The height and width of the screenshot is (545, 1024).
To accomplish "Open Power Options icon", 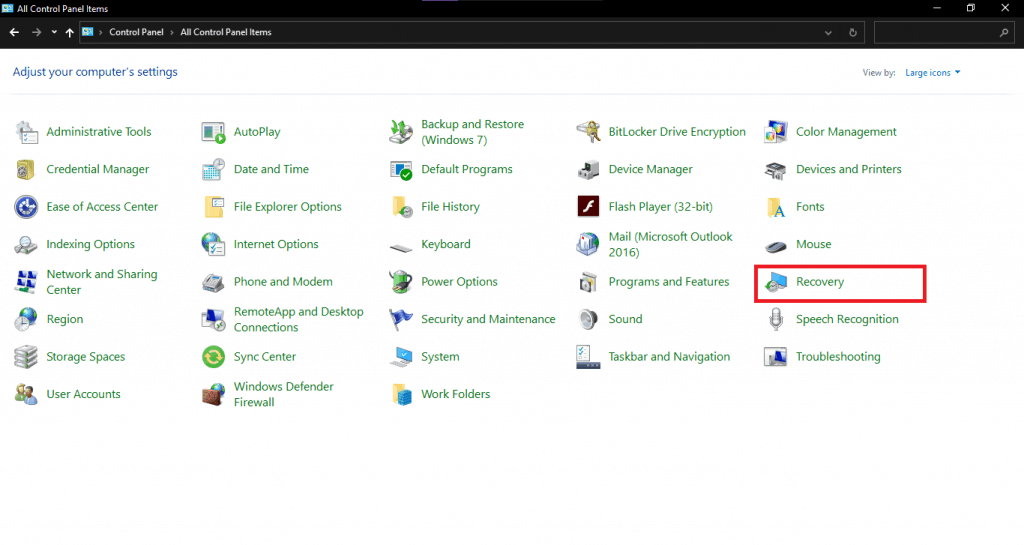I will (400, 282).
